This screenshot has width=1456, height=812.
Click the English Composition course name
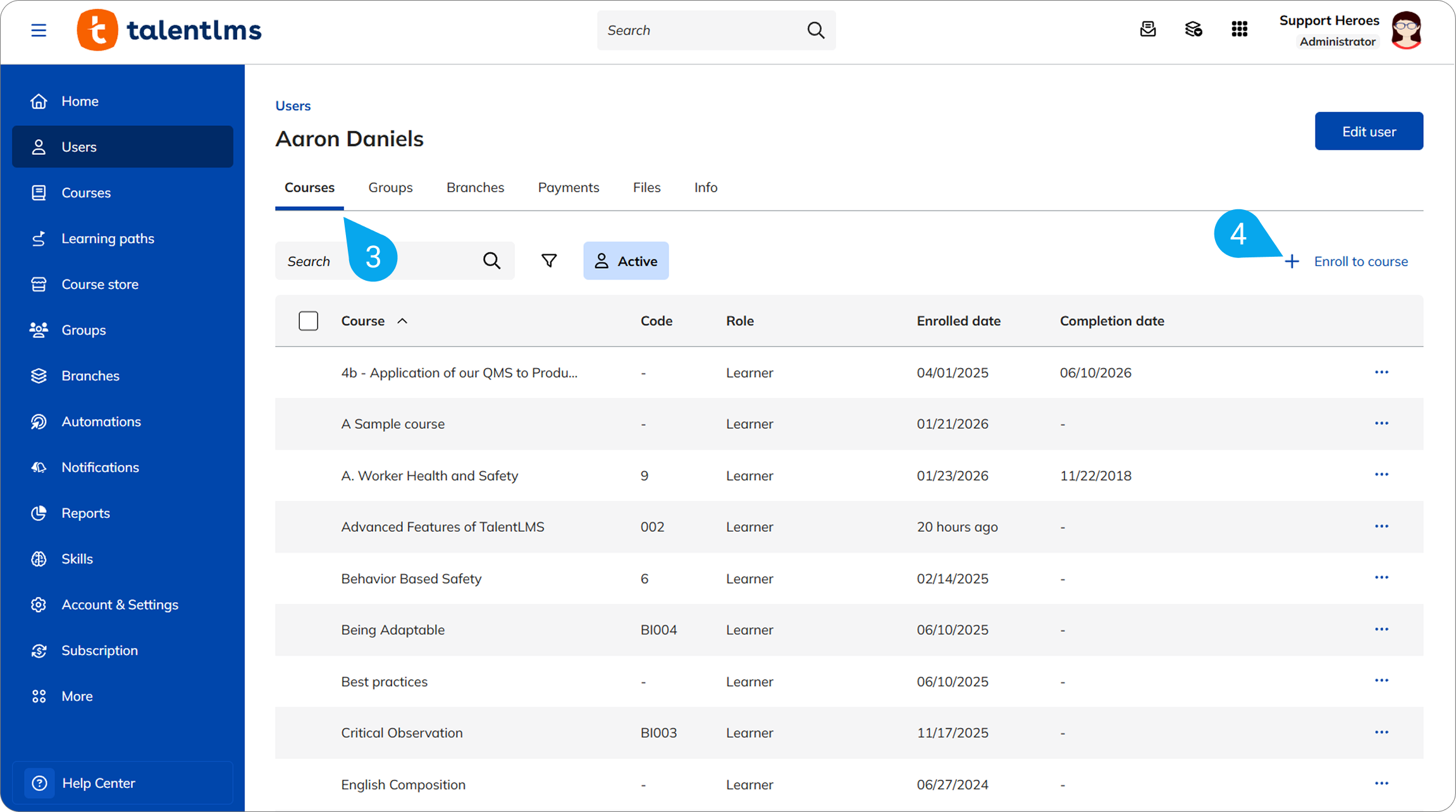coord(403,785)
